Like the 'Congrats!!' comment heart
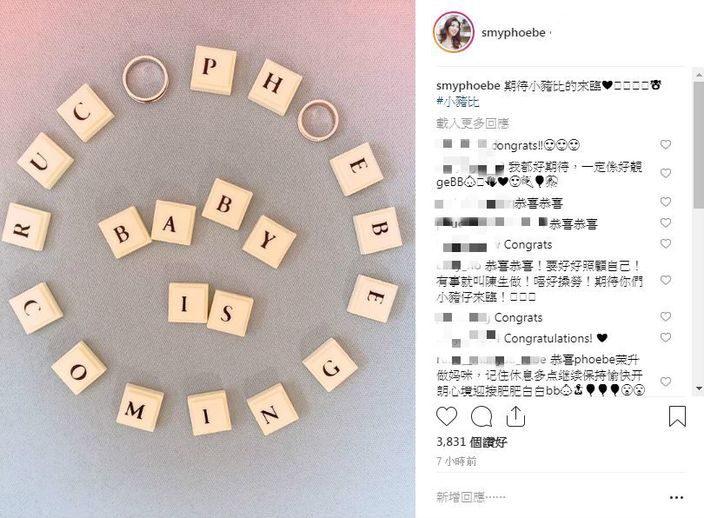This screenshot has height=518, width=704. click(x=665, y=145)
